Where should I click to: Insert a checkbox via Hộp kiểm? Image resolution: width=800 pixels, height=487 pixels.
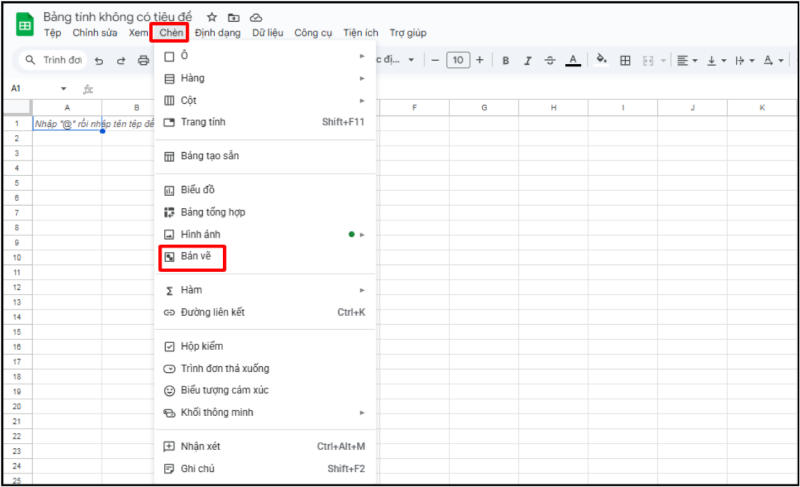[202, 346]
